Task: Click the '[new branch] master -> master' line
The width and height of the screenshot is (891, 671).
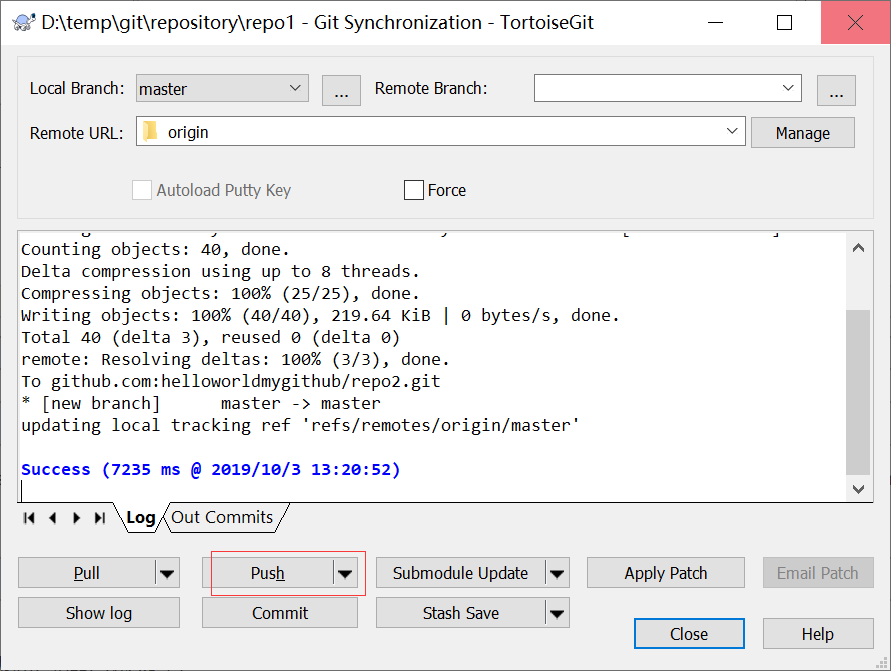Action: (201, 403)
